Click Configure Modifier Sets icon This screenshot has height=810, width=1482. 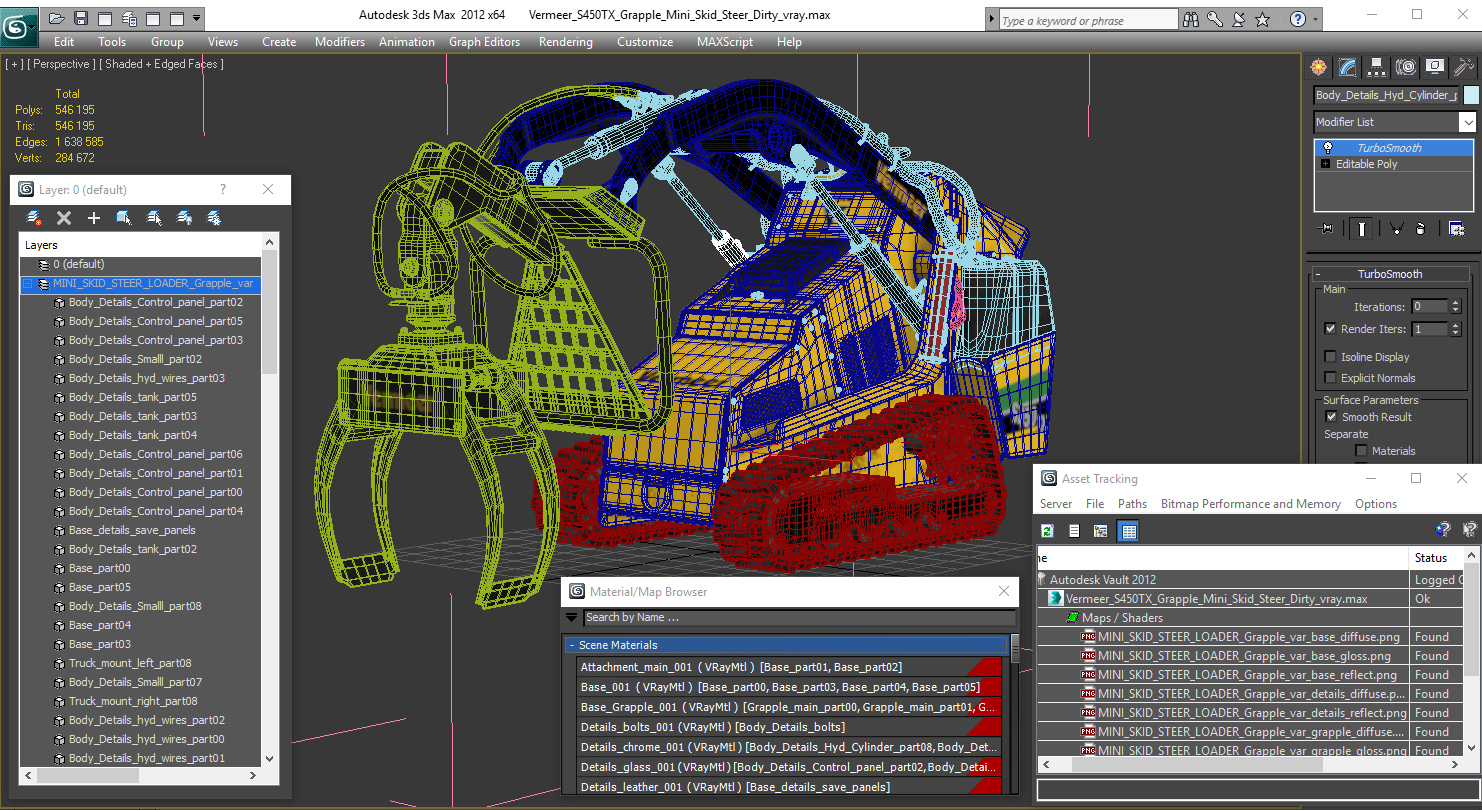(x=1456, y=229)
